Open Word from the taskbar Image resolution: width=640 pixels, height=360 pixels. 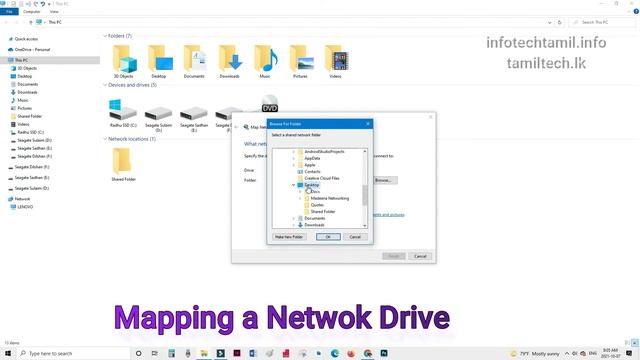253,353
